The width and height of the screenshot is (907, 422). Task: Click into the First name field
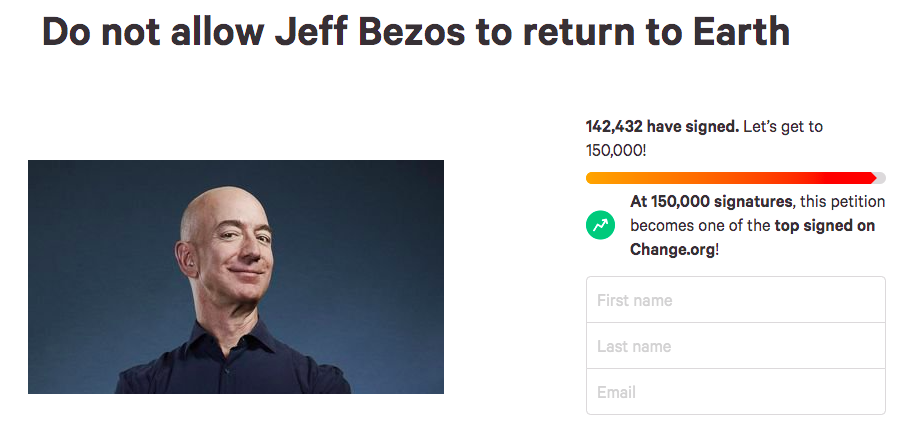point(735,300)
